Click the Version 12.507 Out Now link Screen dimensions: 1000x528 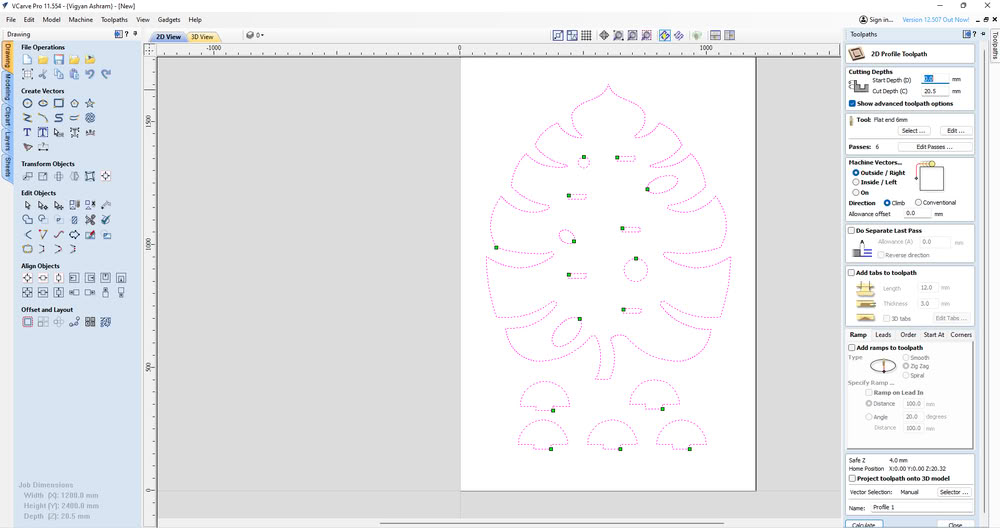tap(936, 20)
